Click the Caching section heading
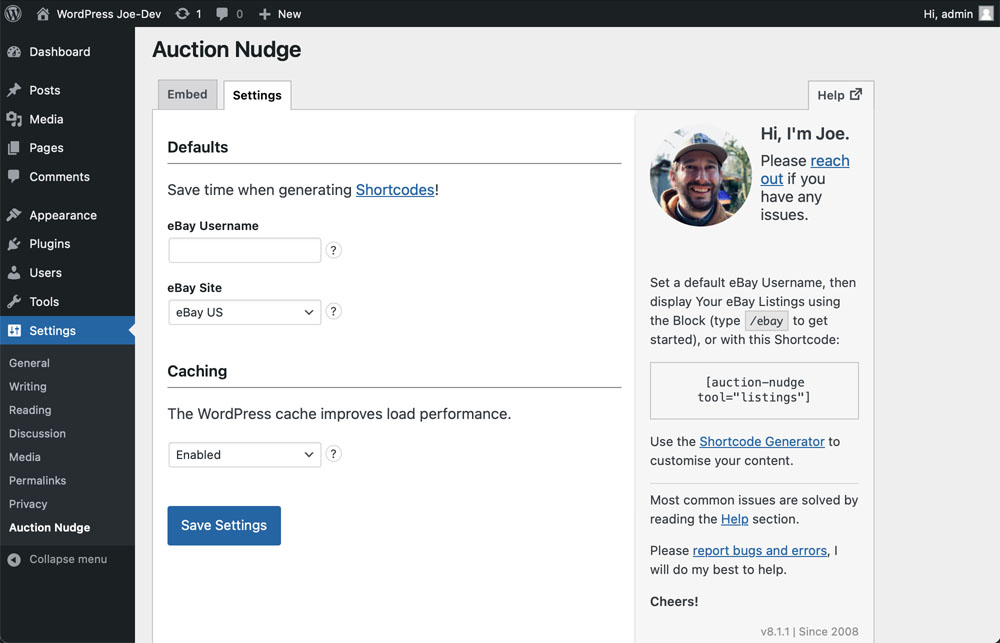The height and width of the screenshot is (643, 1000). [197, 371]
